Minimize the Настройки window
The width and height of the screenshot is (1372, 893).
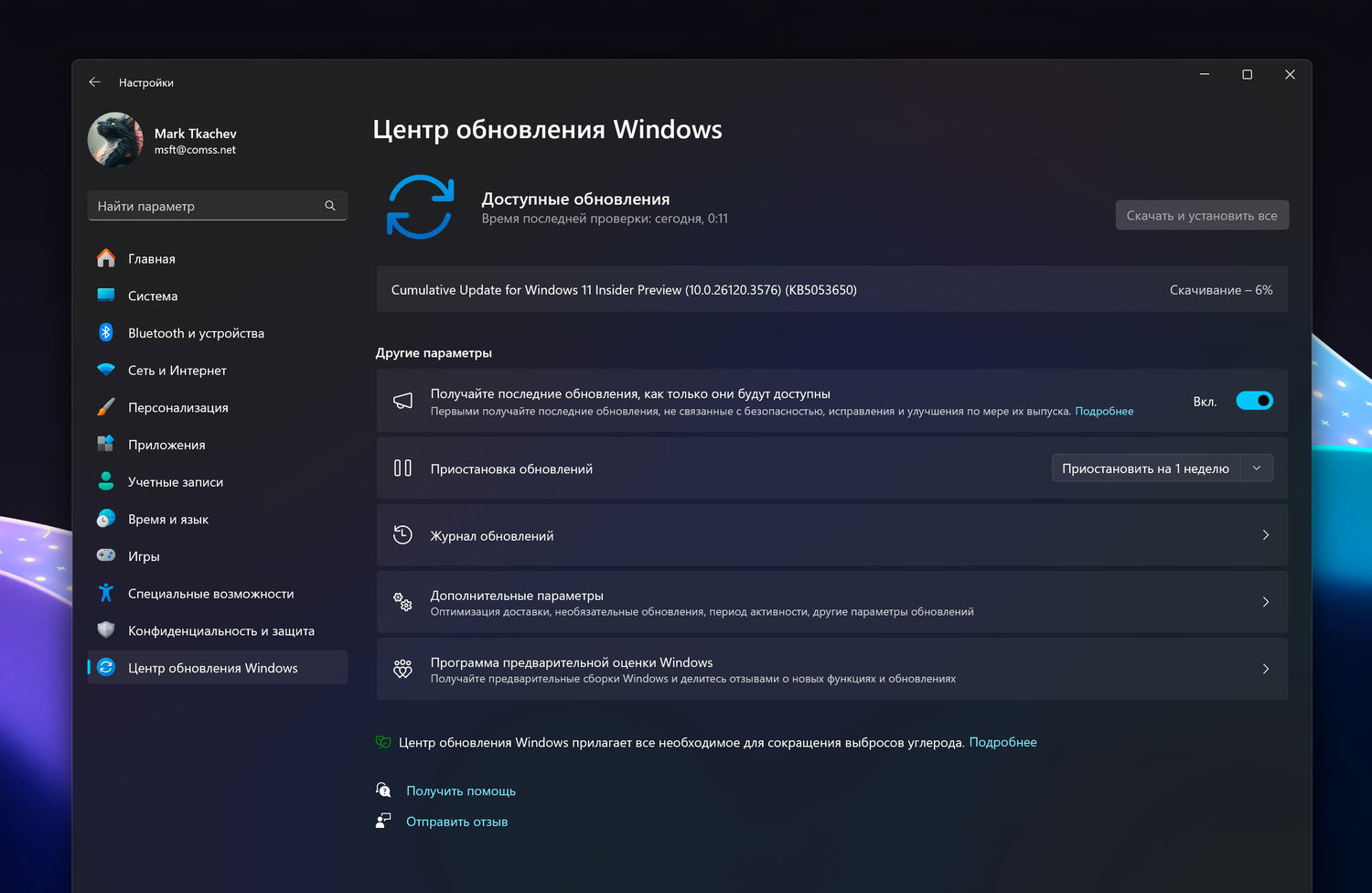[1205, 74]
